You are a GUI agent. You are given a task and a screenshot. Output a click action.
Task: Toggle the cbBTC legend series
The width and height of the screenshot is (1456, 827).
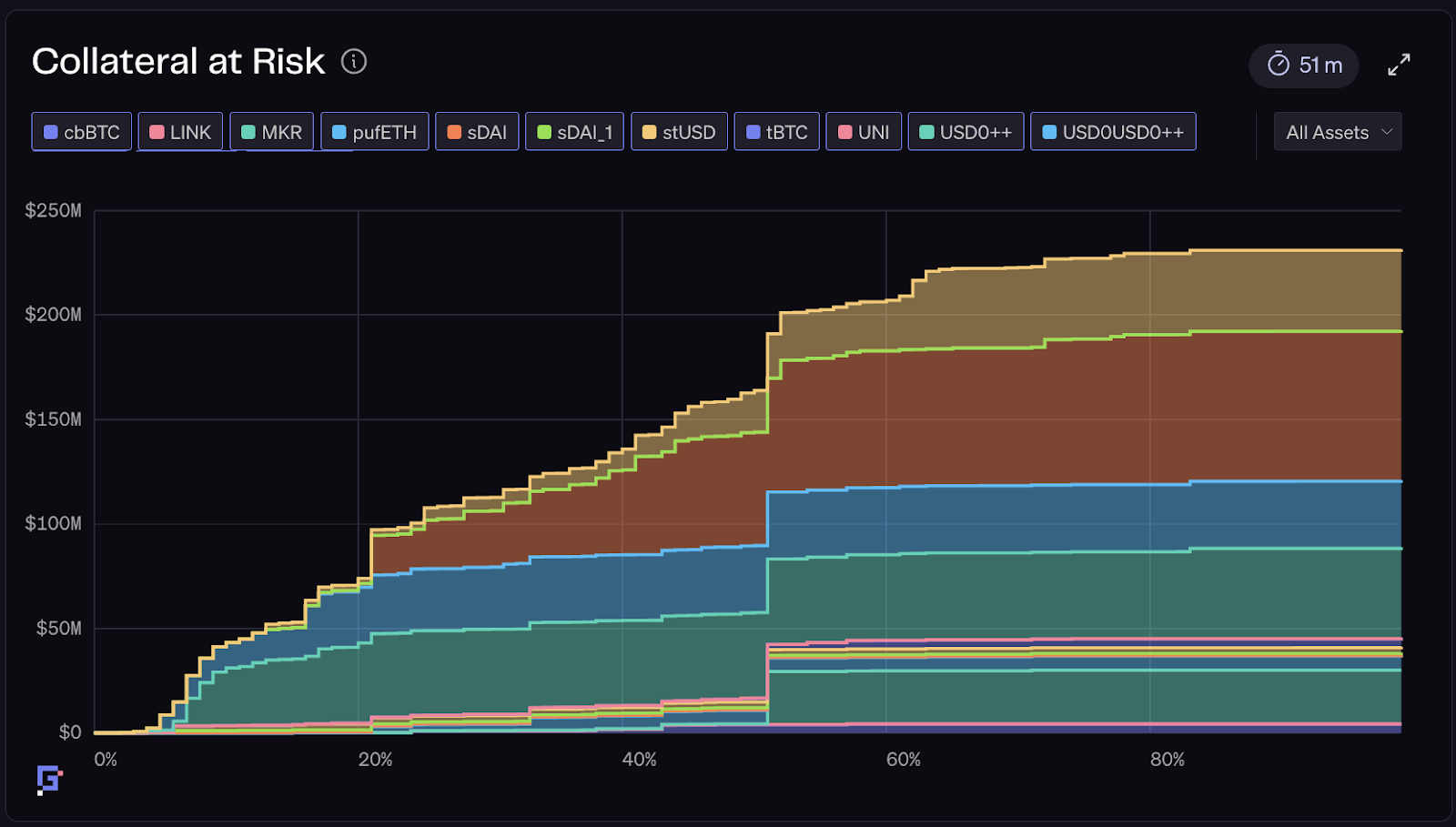(82, 132)
